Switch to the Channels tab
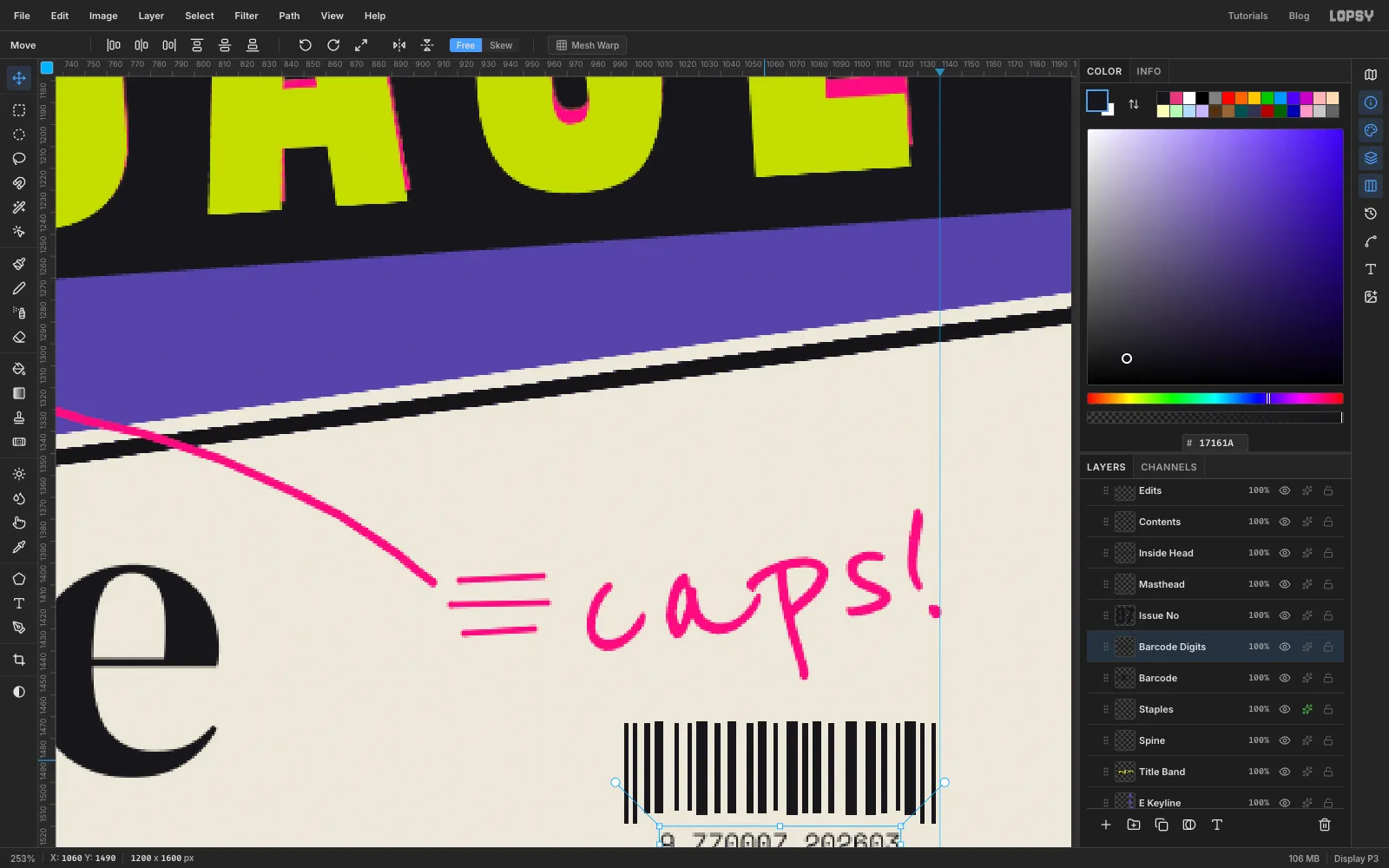Screen dimensions: 1389x868 point(1168,467)
